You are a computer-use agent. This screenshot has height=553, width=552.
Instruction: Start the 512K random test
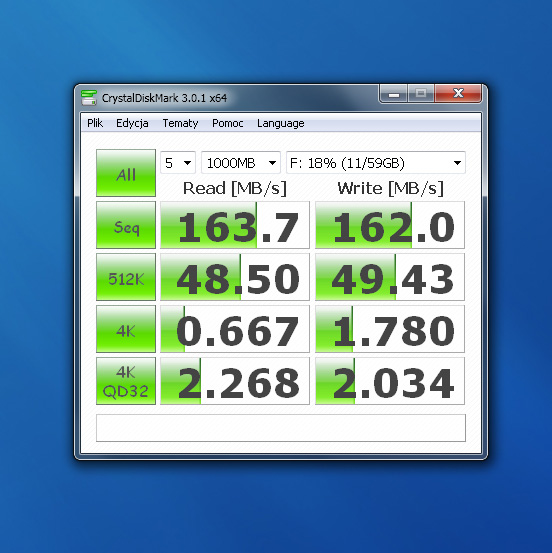126,277
